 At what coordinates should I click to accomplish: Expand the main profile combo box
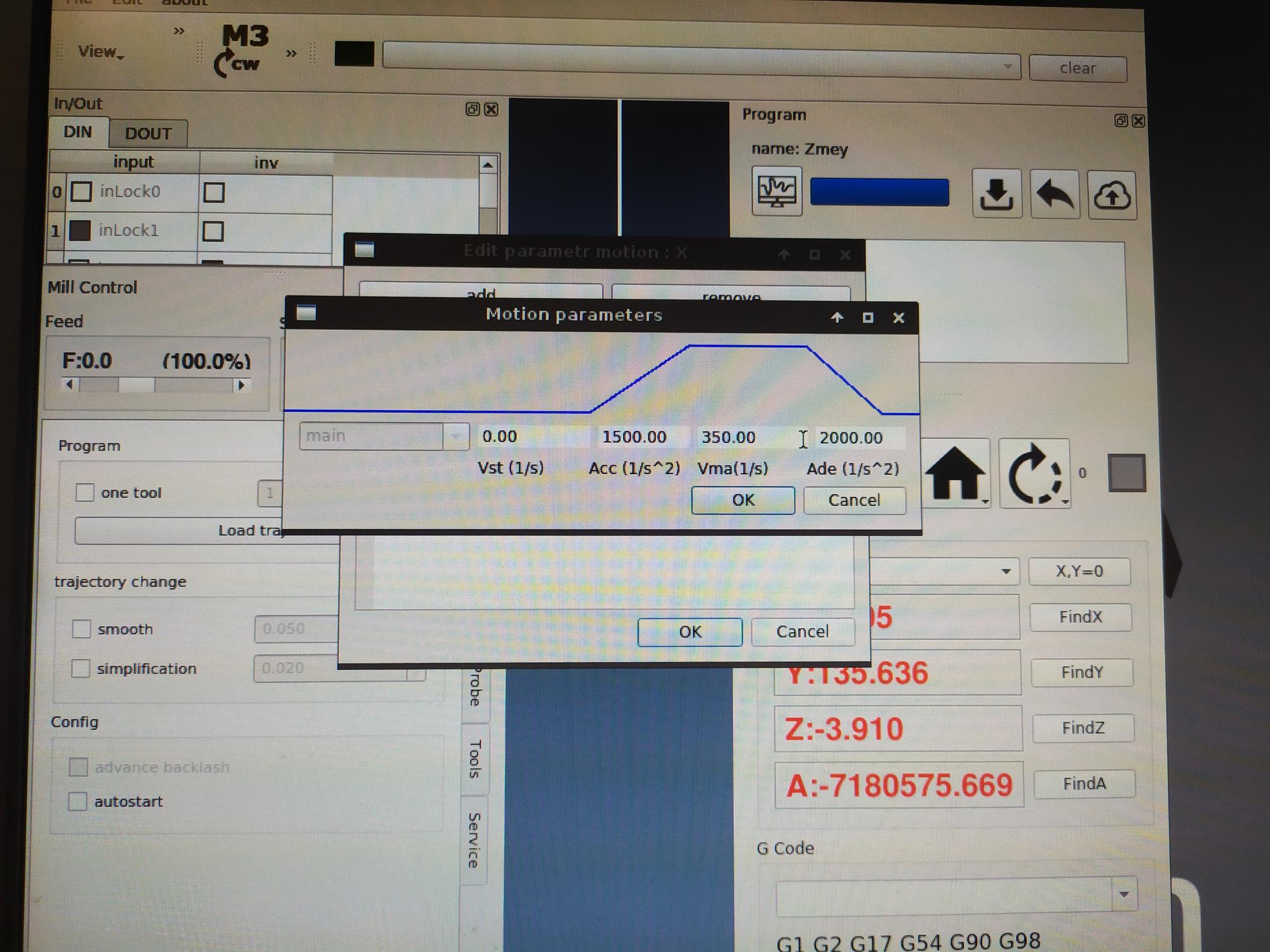tap(455, 437)
